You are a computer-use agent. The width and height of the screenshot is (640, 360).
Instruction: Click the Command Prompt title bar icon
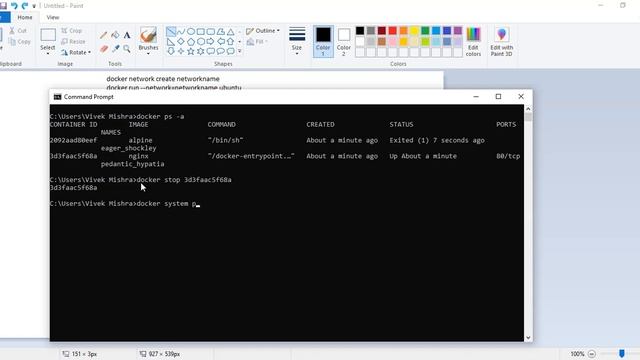pyautogui.click(x=58, y=97)
